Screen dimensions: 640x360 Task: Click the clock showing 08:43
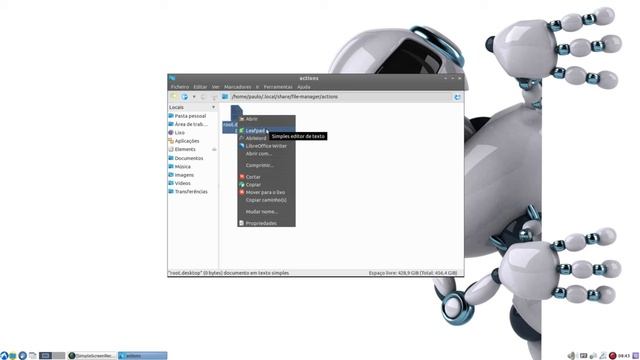[624, 356]
